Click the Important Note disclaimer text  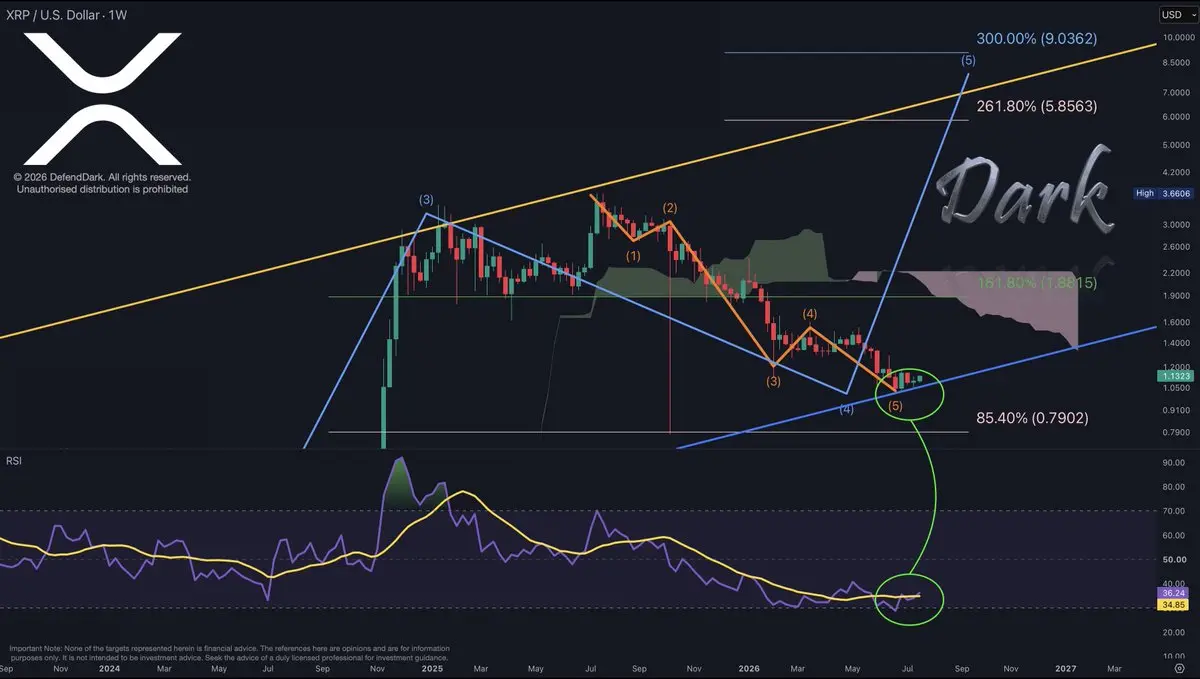coord(229,652)
